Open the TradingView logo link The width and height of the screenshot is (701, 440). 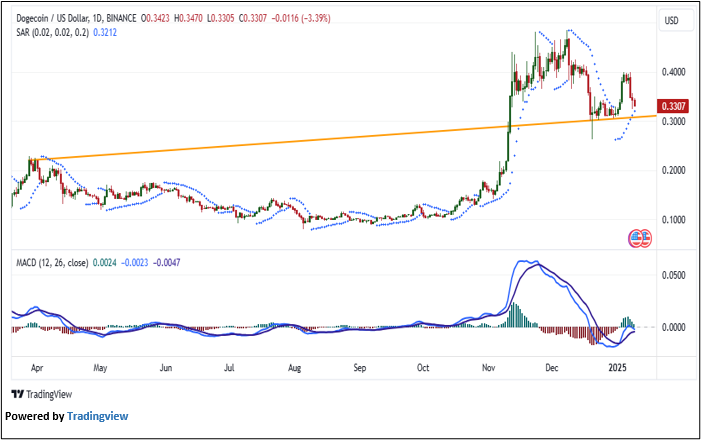tap(42, 394)
